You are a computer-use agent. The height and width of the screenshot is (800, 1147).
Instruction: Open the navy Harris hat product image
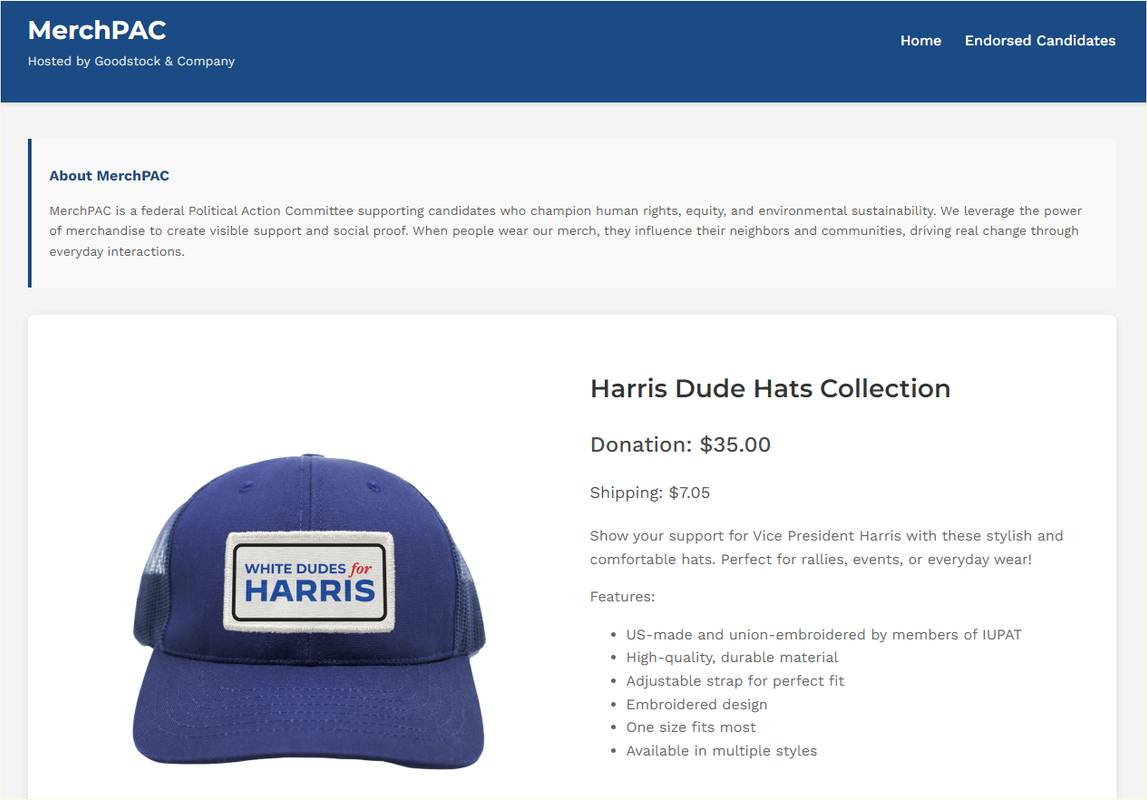pyautogui.click(x=309, y=611)
